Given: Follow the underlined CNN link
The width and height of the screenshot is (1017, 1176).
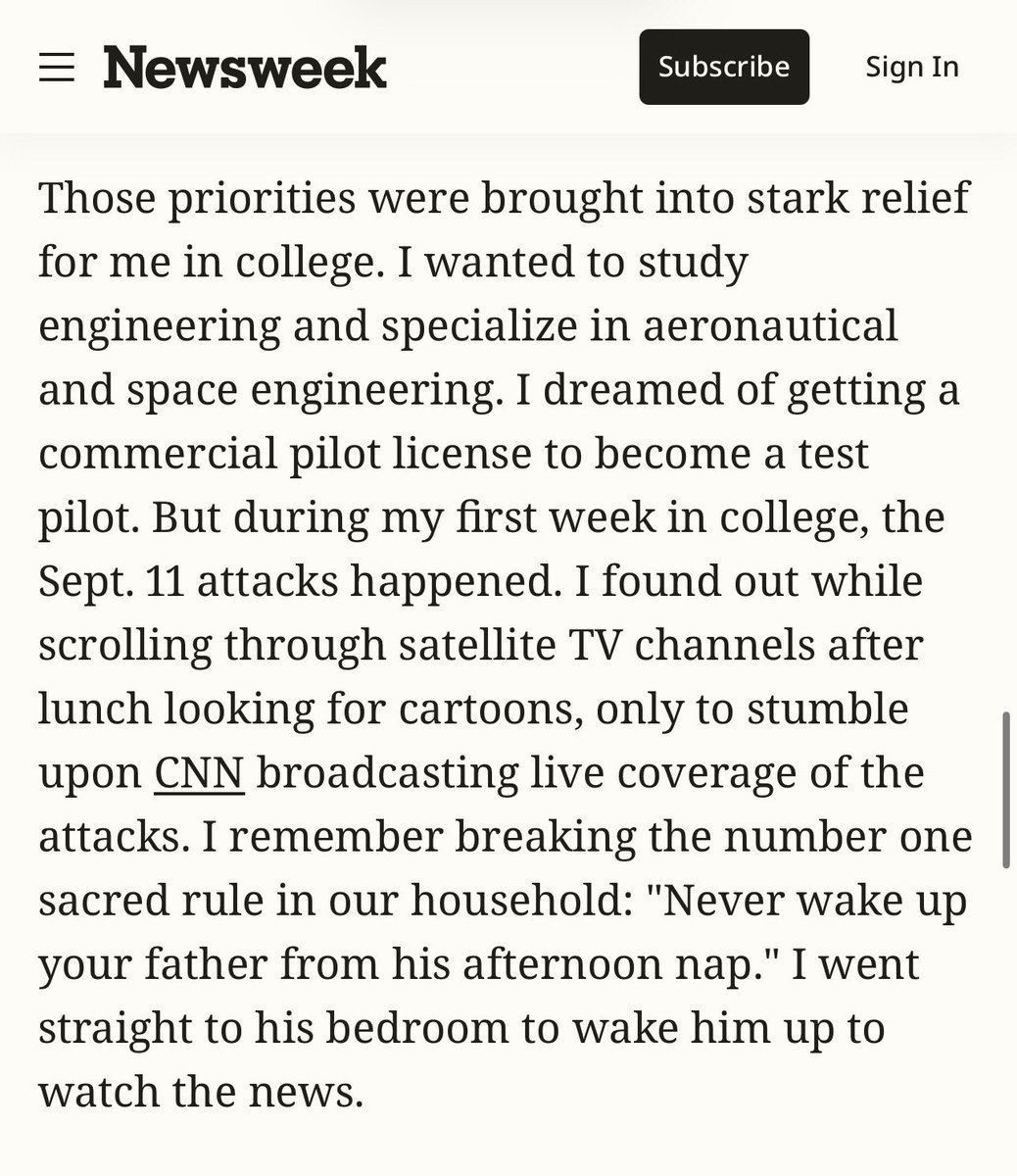Looking at the screenshot, I should coord(199,772).
